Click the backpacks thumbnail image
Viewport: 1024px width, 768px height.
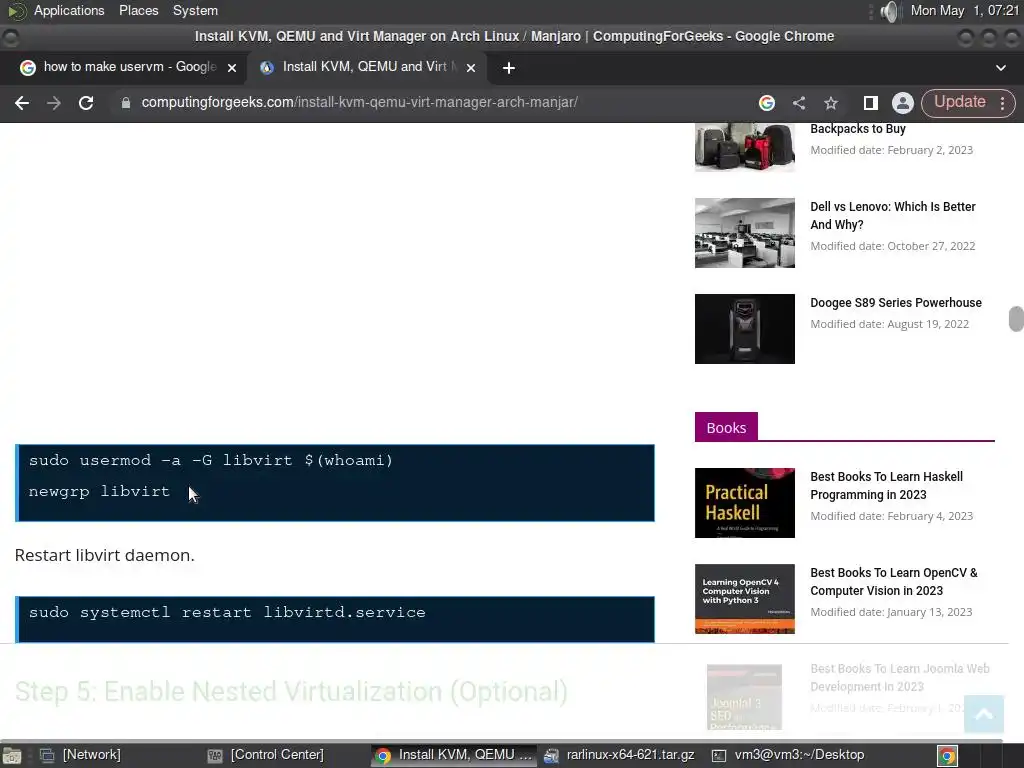point(744,147)
